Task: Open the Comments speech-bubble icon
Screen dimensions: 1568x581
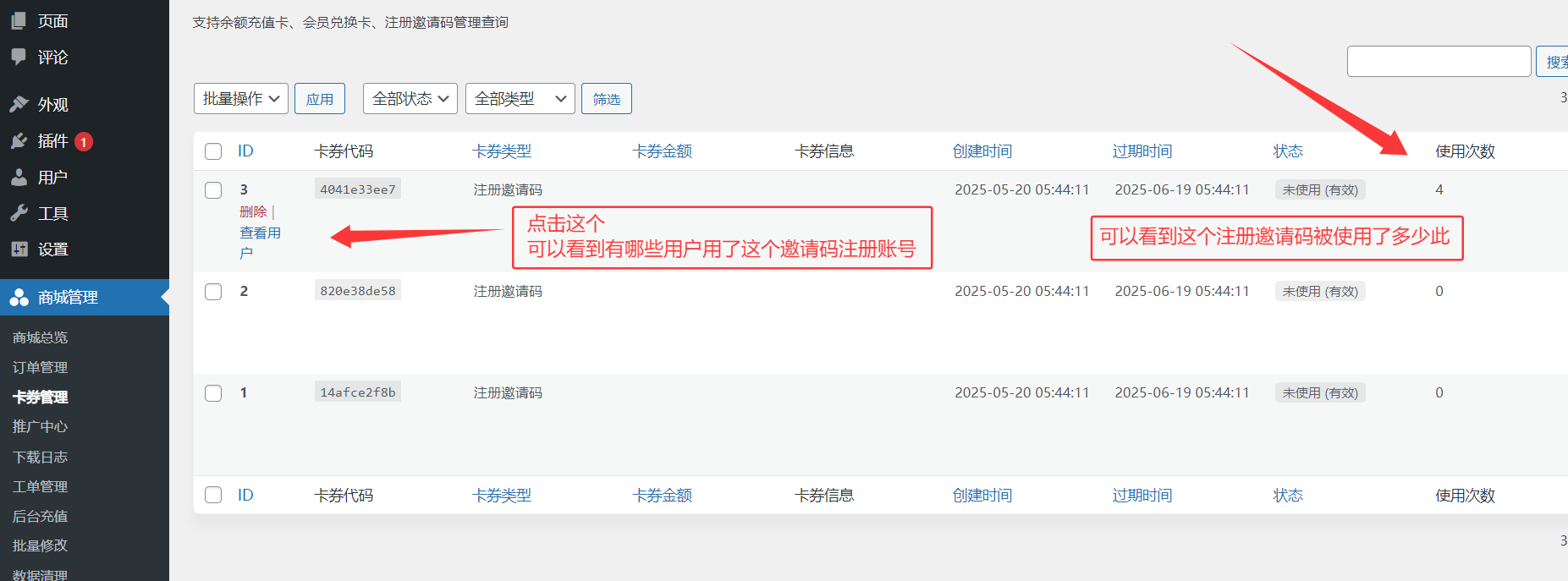Action: (x=19, y=57)
